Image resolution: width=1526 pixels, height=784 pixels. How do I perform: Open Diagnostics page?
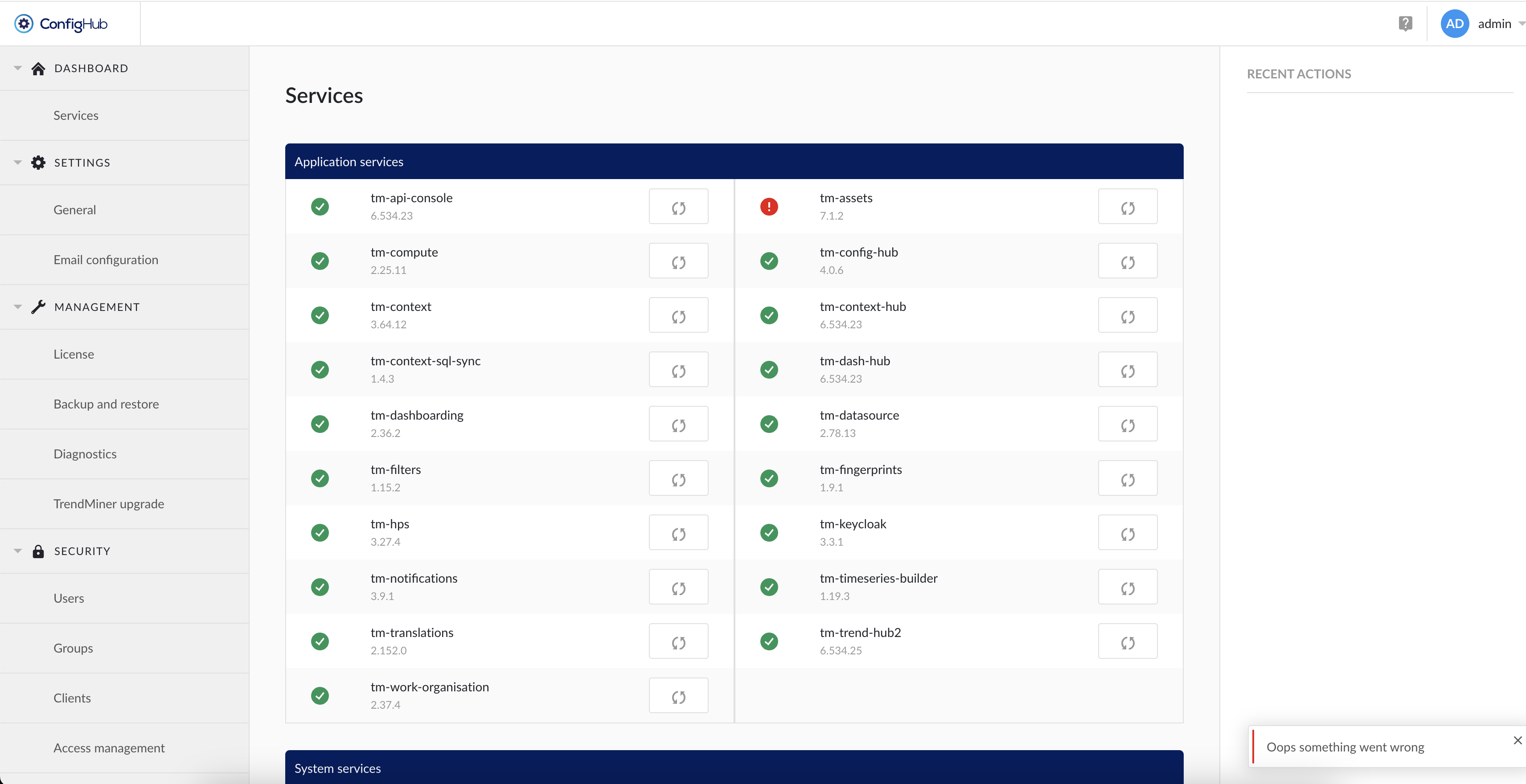click(124, 454)
